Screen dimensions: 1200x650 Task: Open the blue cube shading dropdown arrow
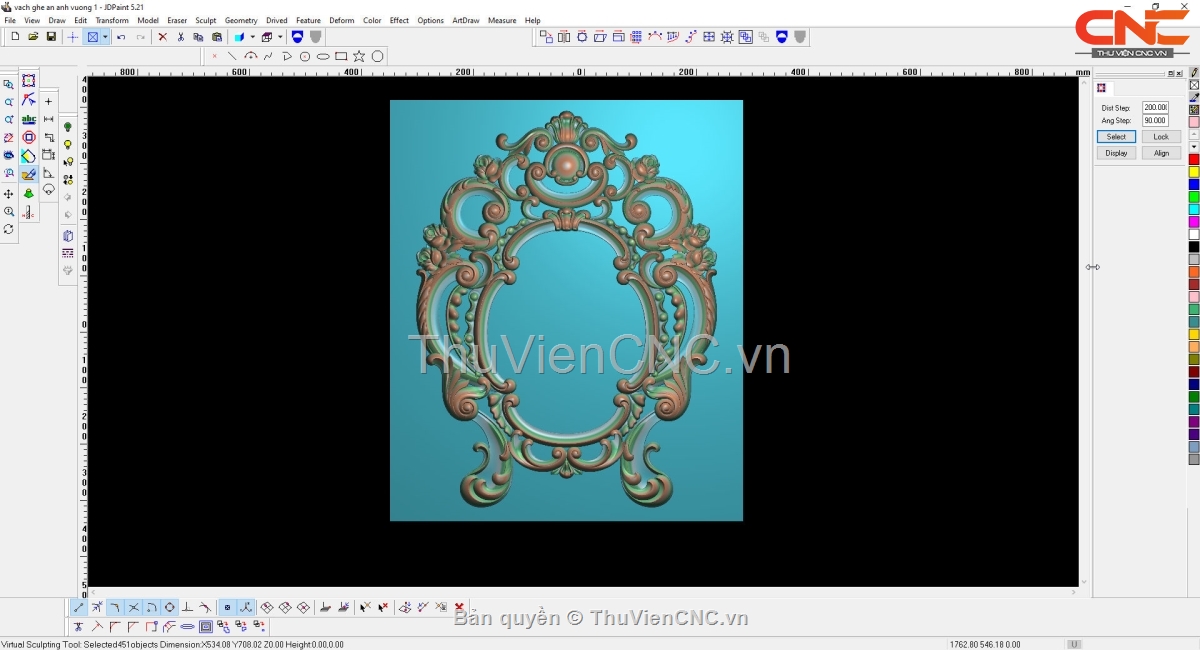tap(252, 37)
